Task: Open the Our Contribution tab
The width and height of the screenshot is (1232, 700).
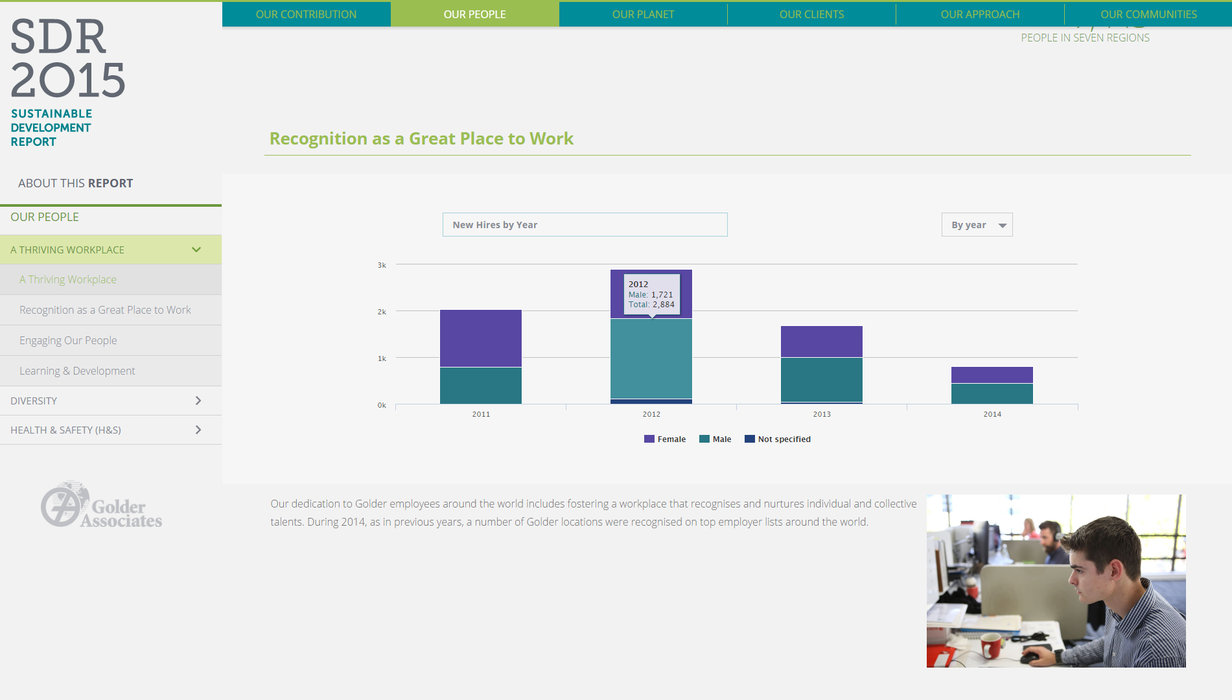Action: pyautogui.click(x=306, y=14)
